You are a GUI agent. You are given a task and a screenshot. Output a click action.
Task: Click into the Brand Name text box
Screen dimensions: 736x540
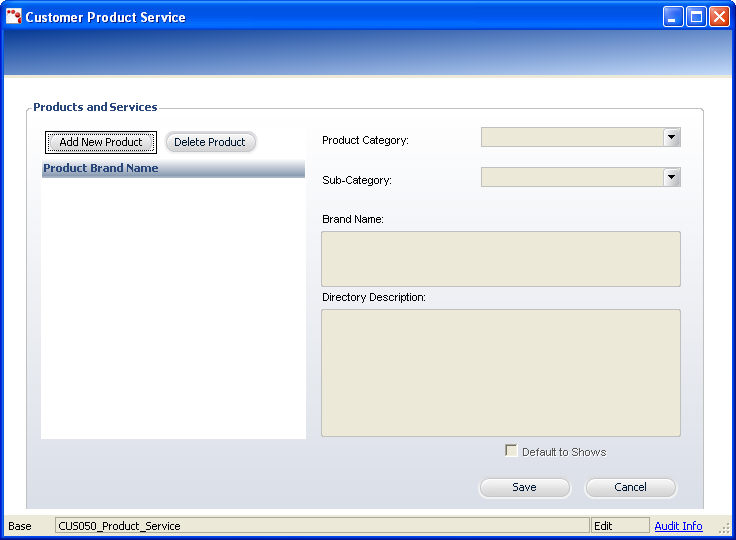[500, 259]
